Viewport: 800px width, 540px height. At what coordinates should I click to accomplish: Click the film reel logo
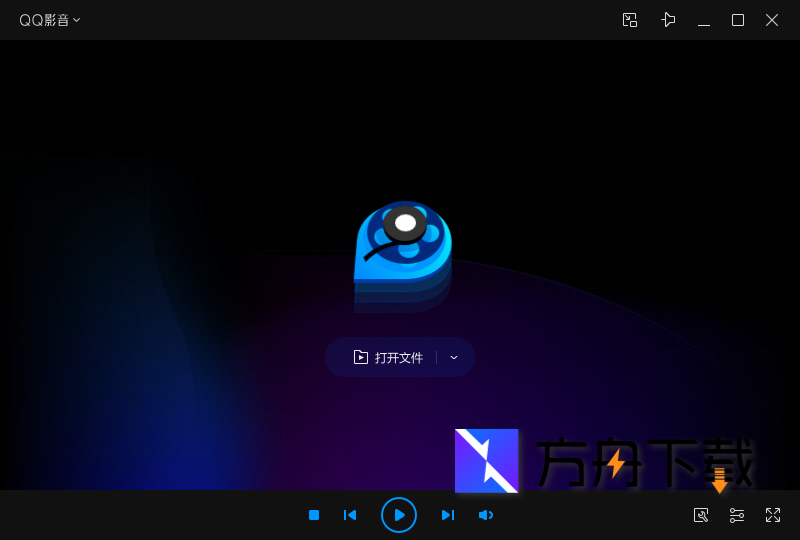(x=402, y=250)
